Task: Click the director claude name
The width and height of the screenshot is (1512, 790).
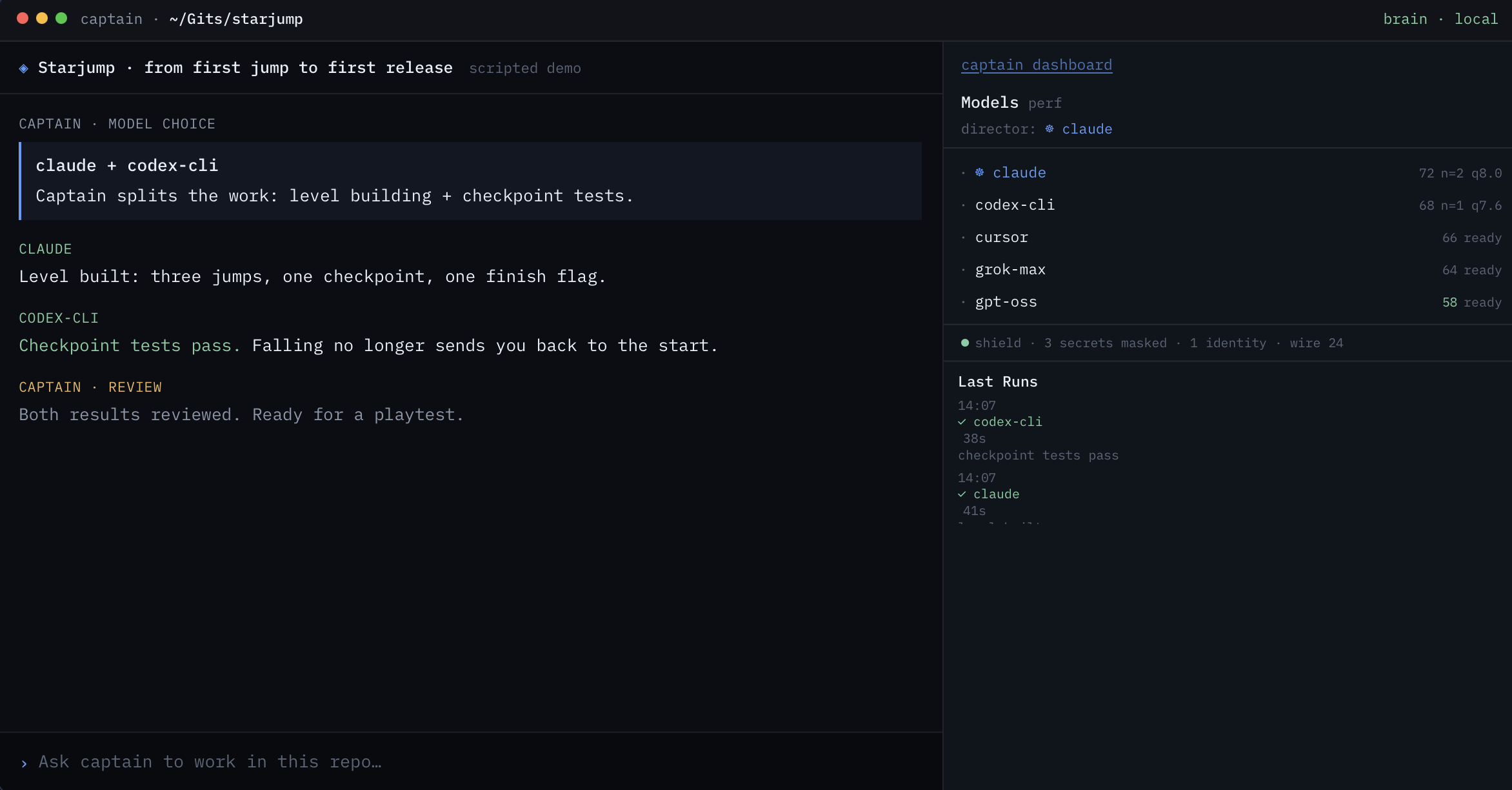Action: tap(1087, 129)
